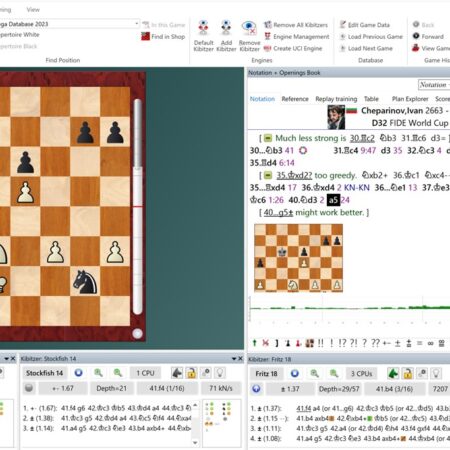Switch to the Reference tab
450x450 pixels.
point(295,99)
